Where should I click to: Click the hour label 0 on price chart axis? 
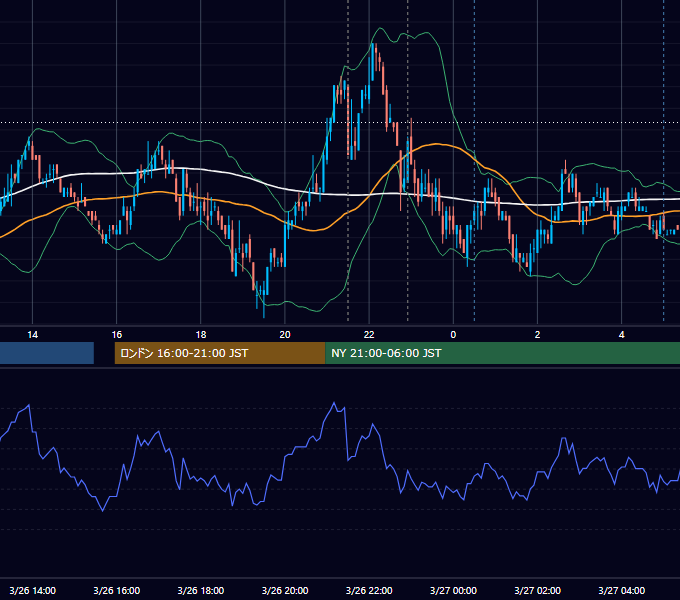pyautogui.click(x=453, y=335)
